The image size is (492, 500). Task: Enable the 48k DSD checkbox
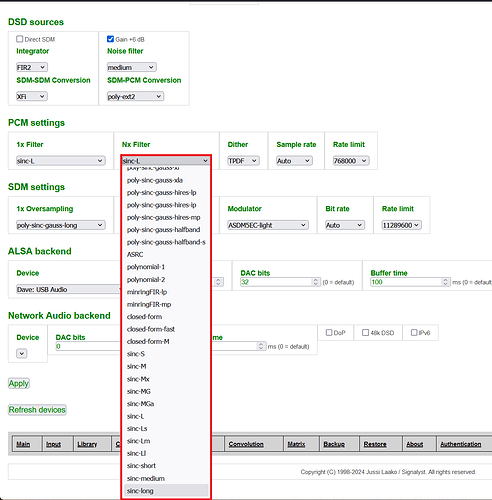(x=365, y=332)
